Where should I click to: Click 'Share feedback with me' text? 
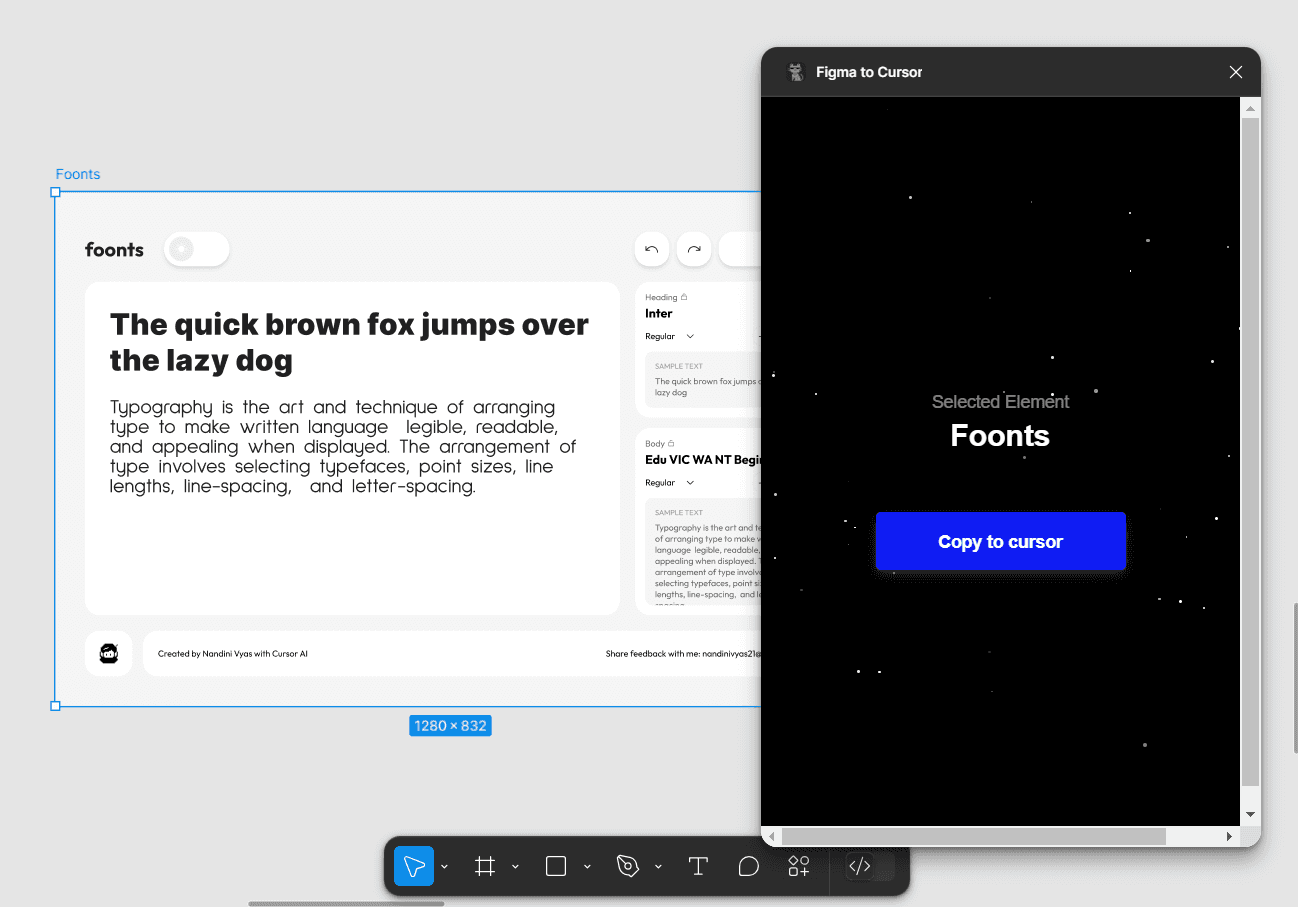pos(683,654)
